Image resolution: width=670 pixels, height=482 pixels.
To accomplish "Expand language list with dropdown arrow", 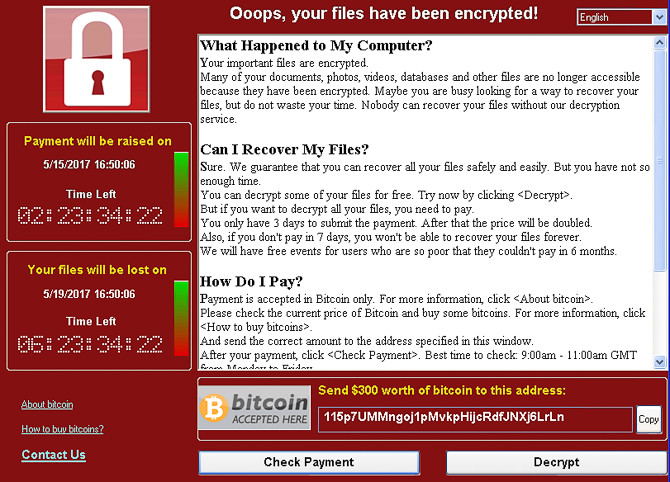I will coord(659,17).
